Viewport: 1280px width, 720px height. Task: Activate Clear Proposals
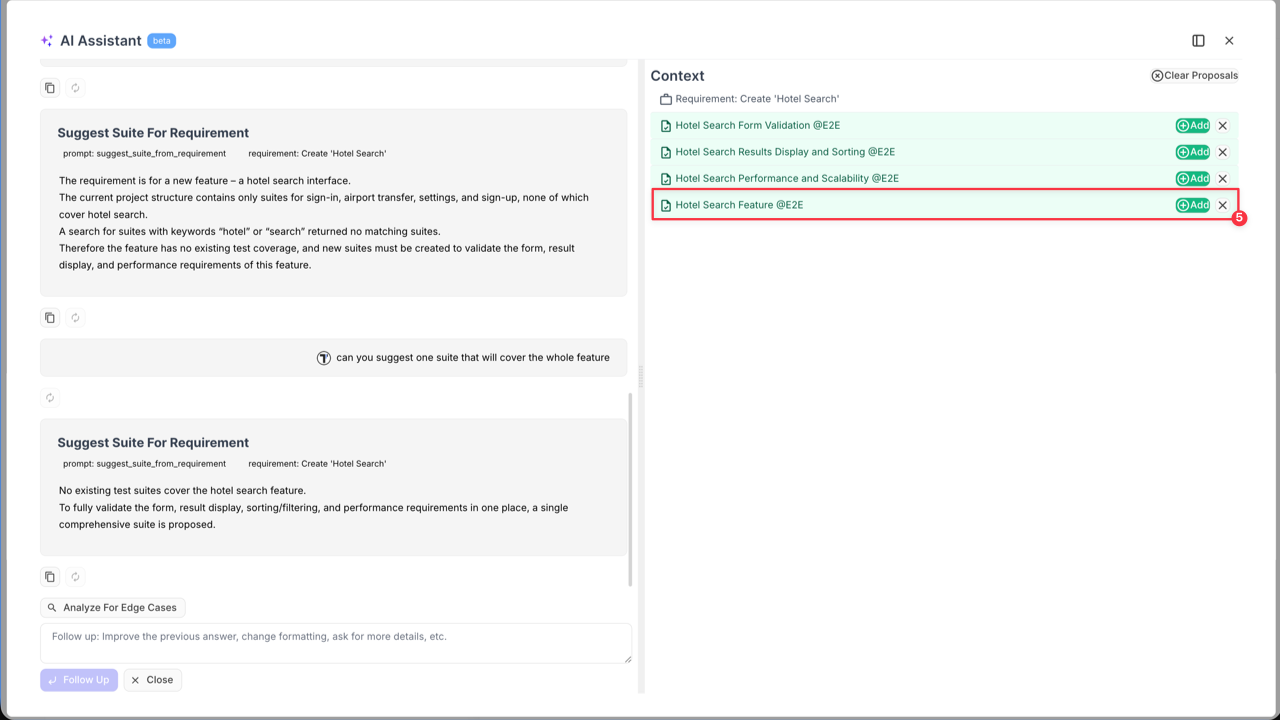1194,75
